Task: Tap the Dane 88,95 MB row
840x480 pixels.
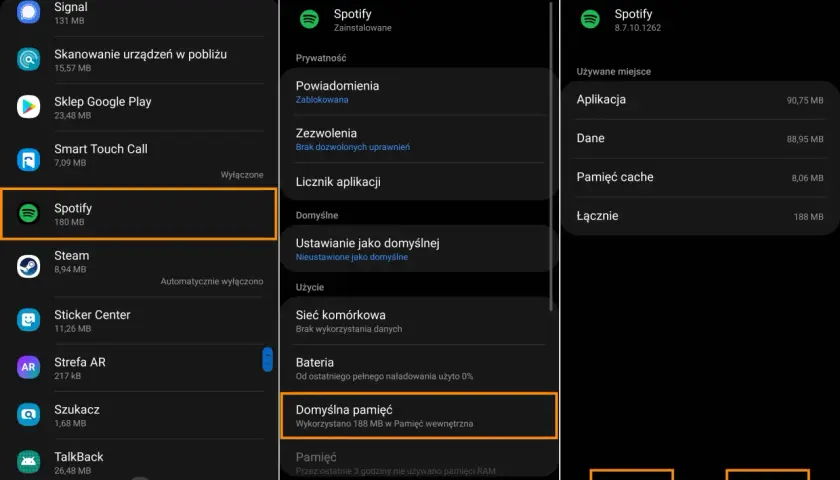Action: coord(700,138)
